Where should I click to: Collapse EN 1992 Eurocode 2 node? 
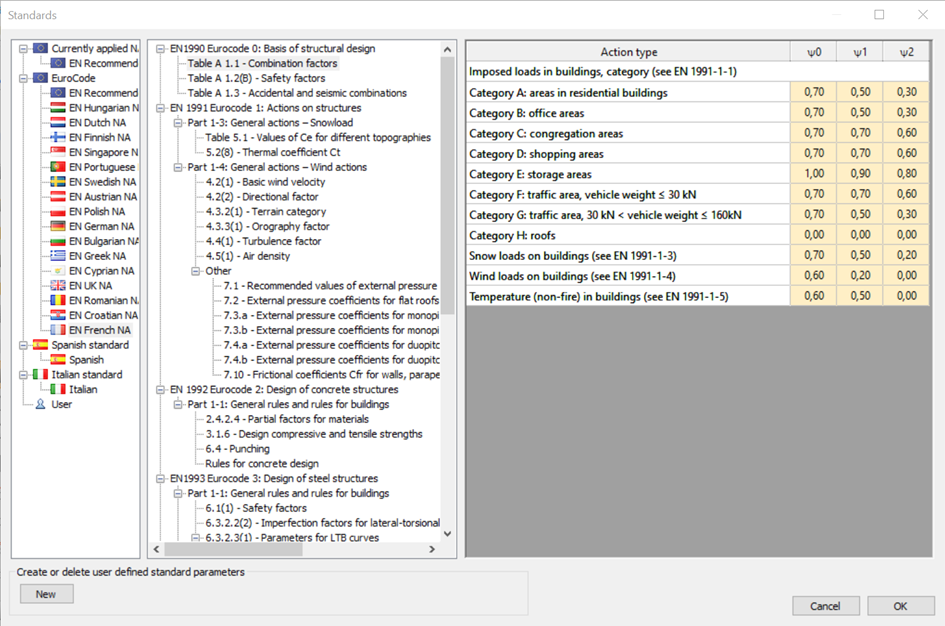160,390
